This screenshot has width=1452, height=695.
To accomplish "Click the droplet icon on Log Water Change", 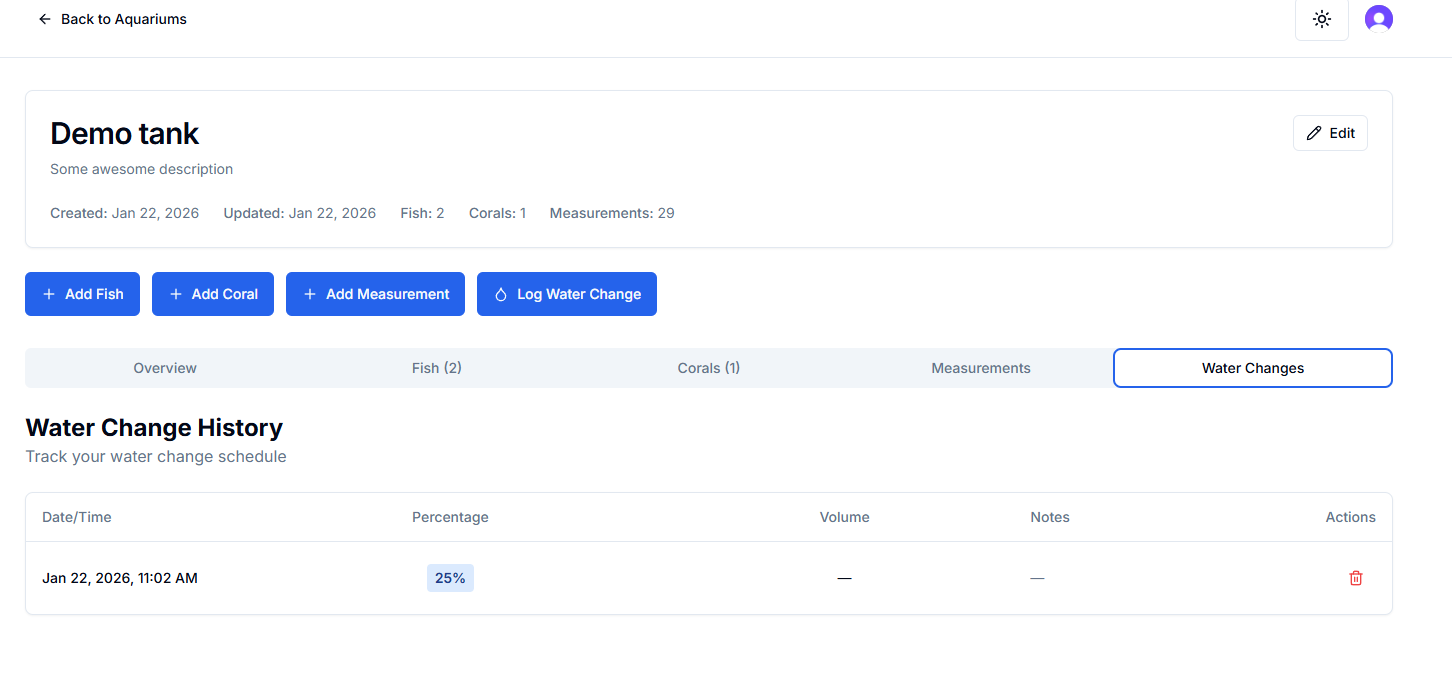I will (501, 294).
